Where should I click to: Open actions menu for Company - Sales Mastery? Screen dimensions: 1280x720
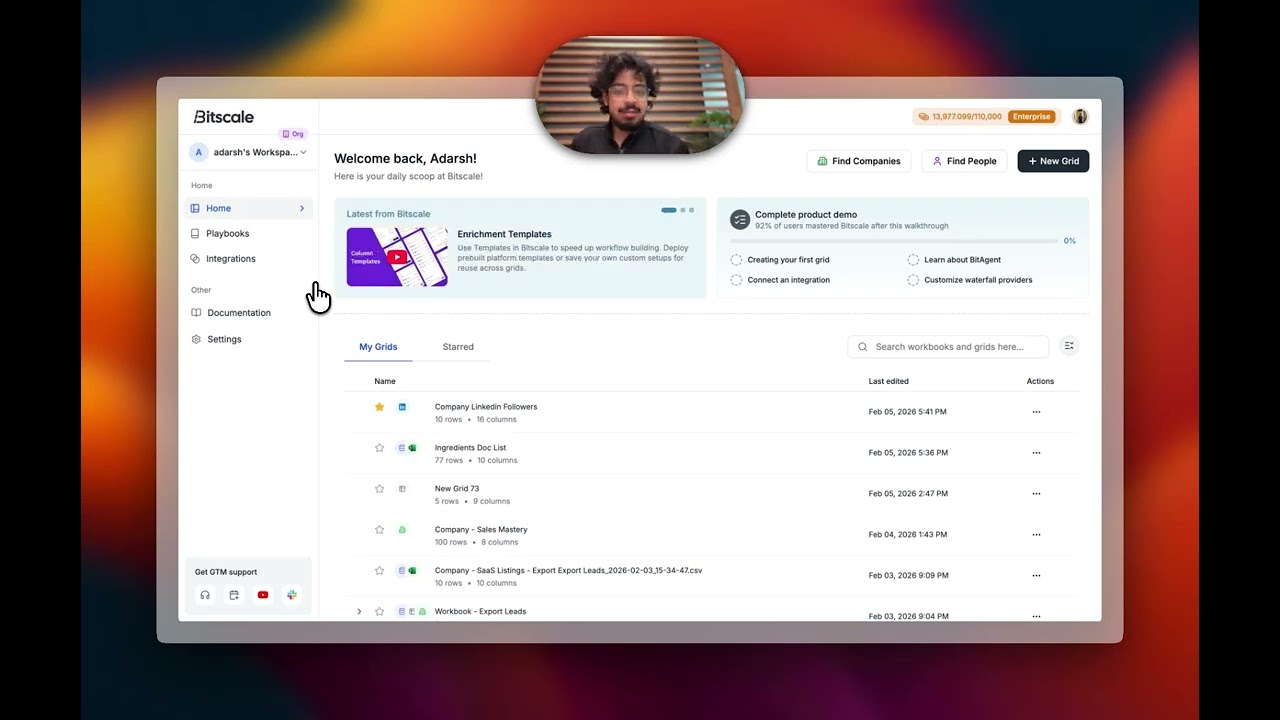click(x=1036, y=535)
